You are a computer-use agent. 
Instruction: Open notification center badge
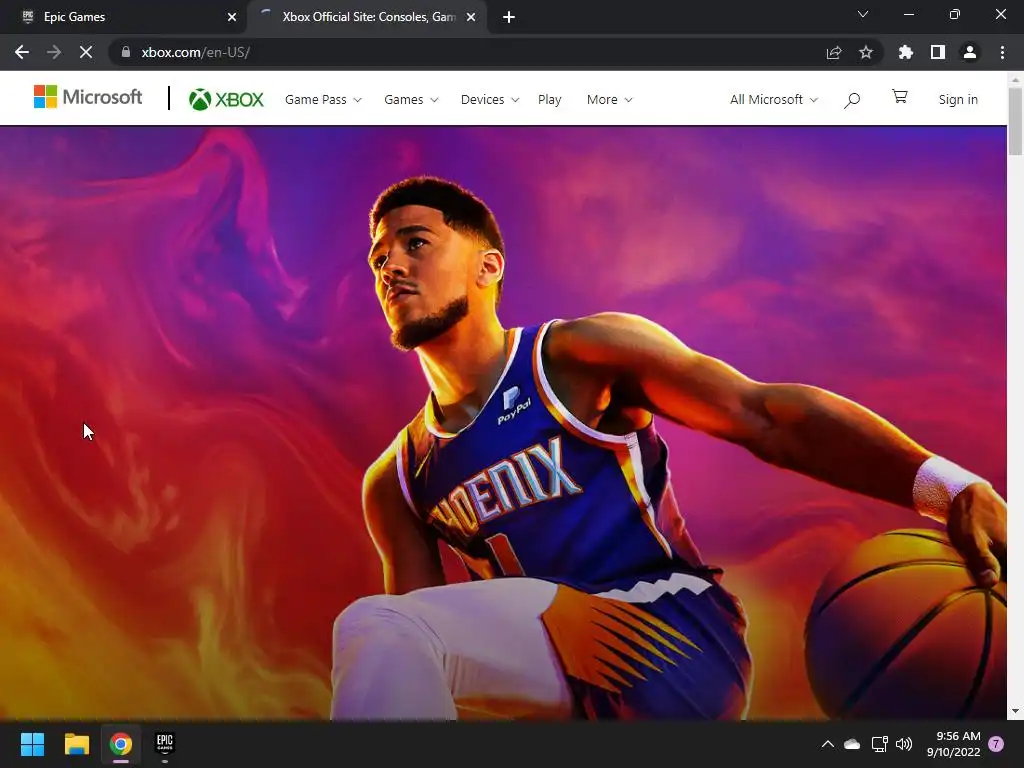tap(996, 744)
